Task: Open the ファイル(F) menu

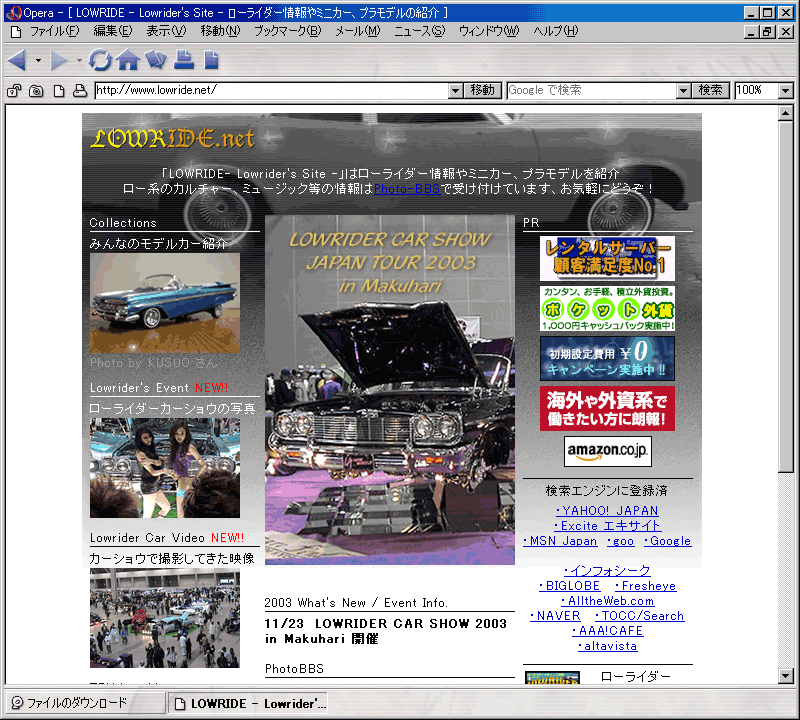Action: [55, 32]
